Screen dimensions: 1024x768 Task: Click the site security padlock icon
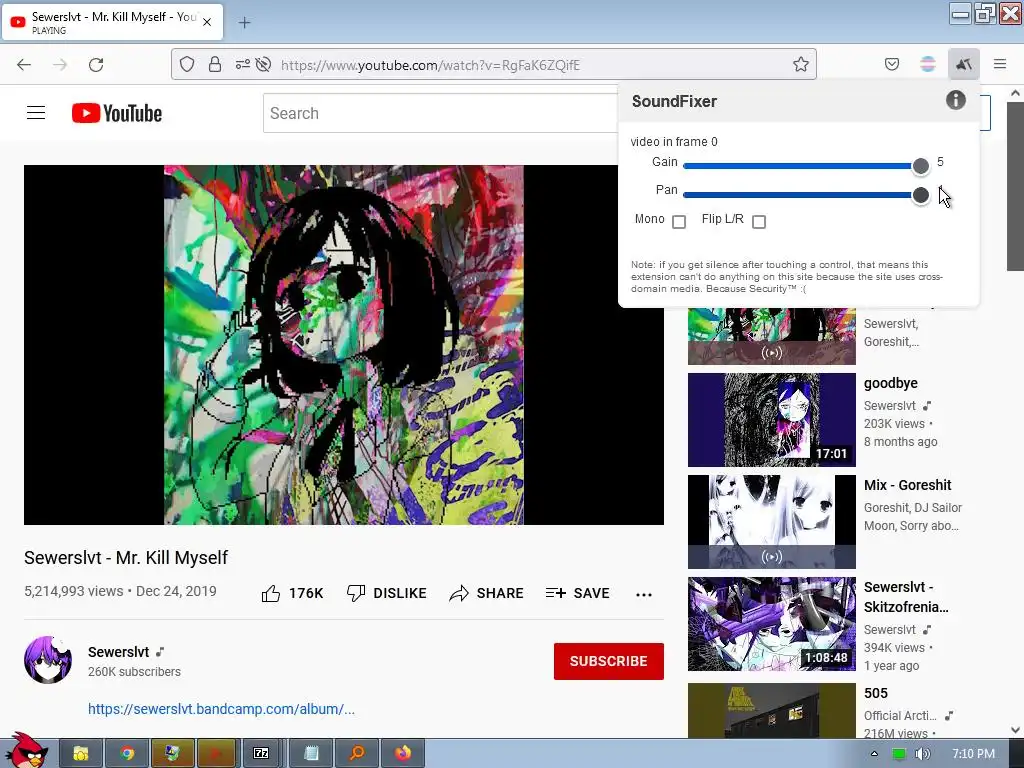click(x=215, y=64)
